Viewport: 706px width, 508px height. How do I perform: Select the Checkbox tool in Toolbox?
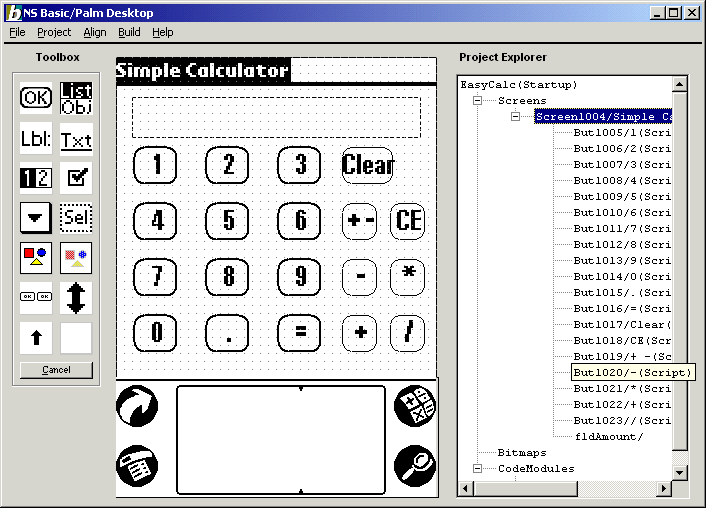coord(76,178)
